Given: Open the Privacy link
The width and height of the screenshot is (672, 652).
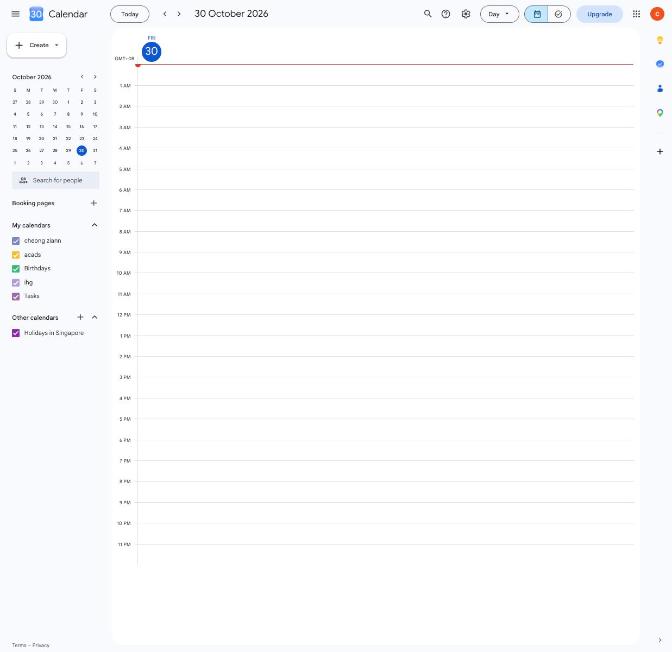Looking at the screenshot, I should point(41,645).
